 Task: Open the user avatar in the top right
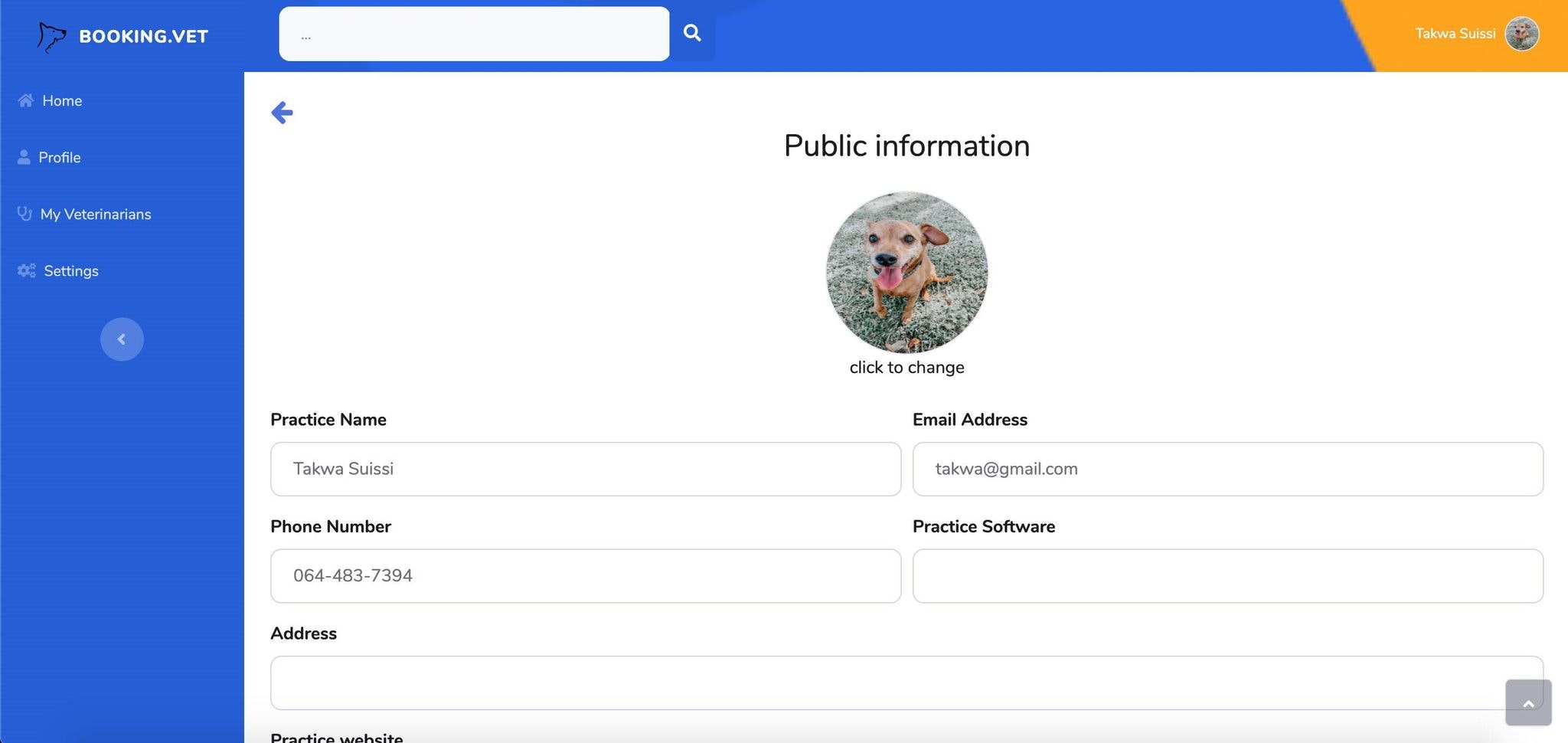(1522, 34)
